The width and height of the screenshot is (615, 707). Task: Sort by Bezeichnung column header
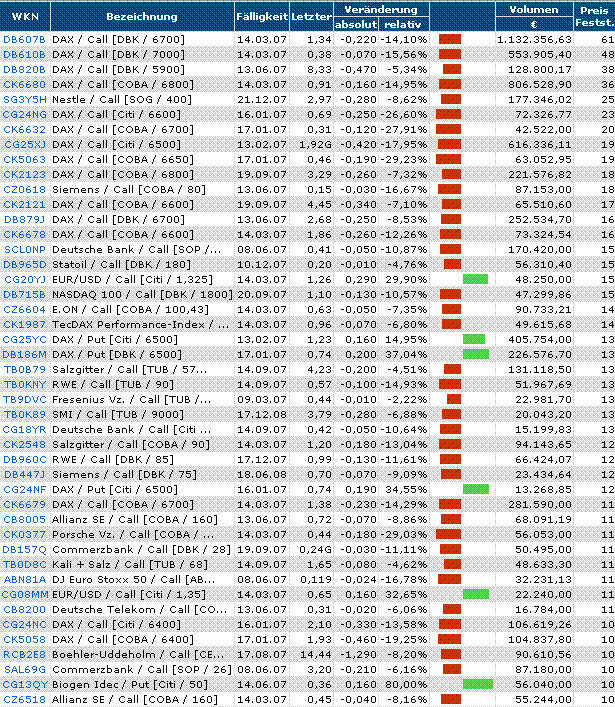(142, 17)
